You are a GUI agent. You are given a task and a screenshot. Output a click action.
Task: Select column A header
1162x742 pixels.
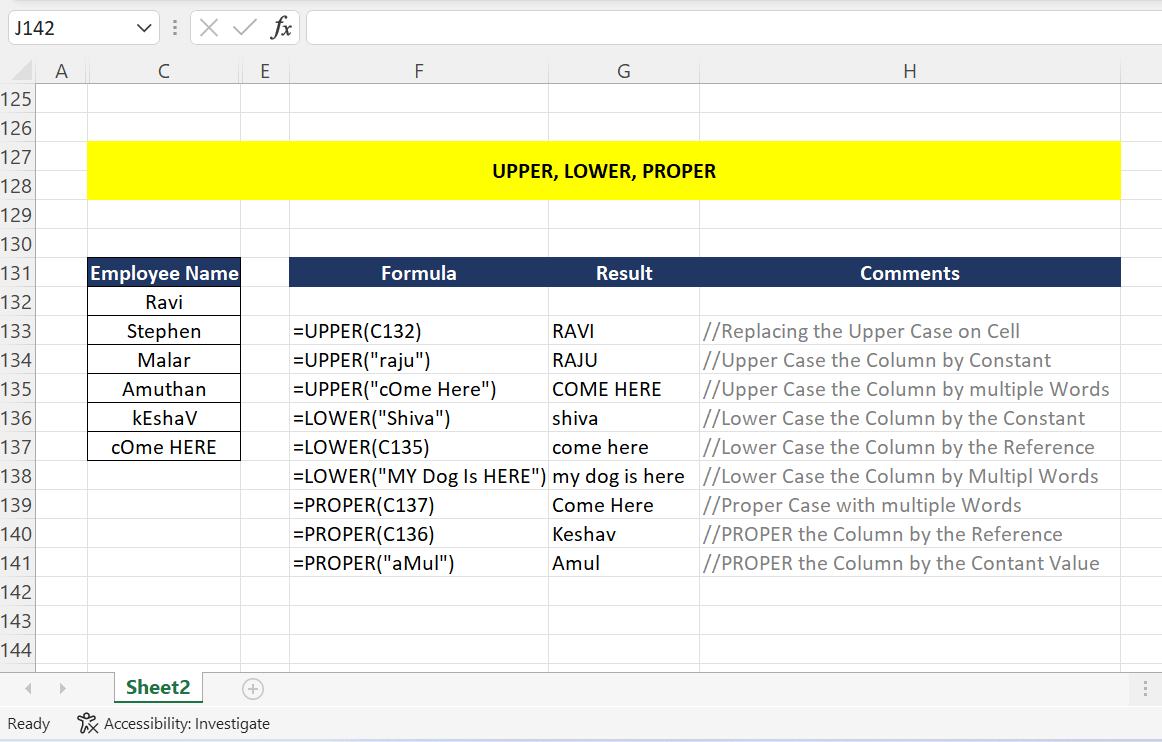pyautogui.click(x=62, y=71)
